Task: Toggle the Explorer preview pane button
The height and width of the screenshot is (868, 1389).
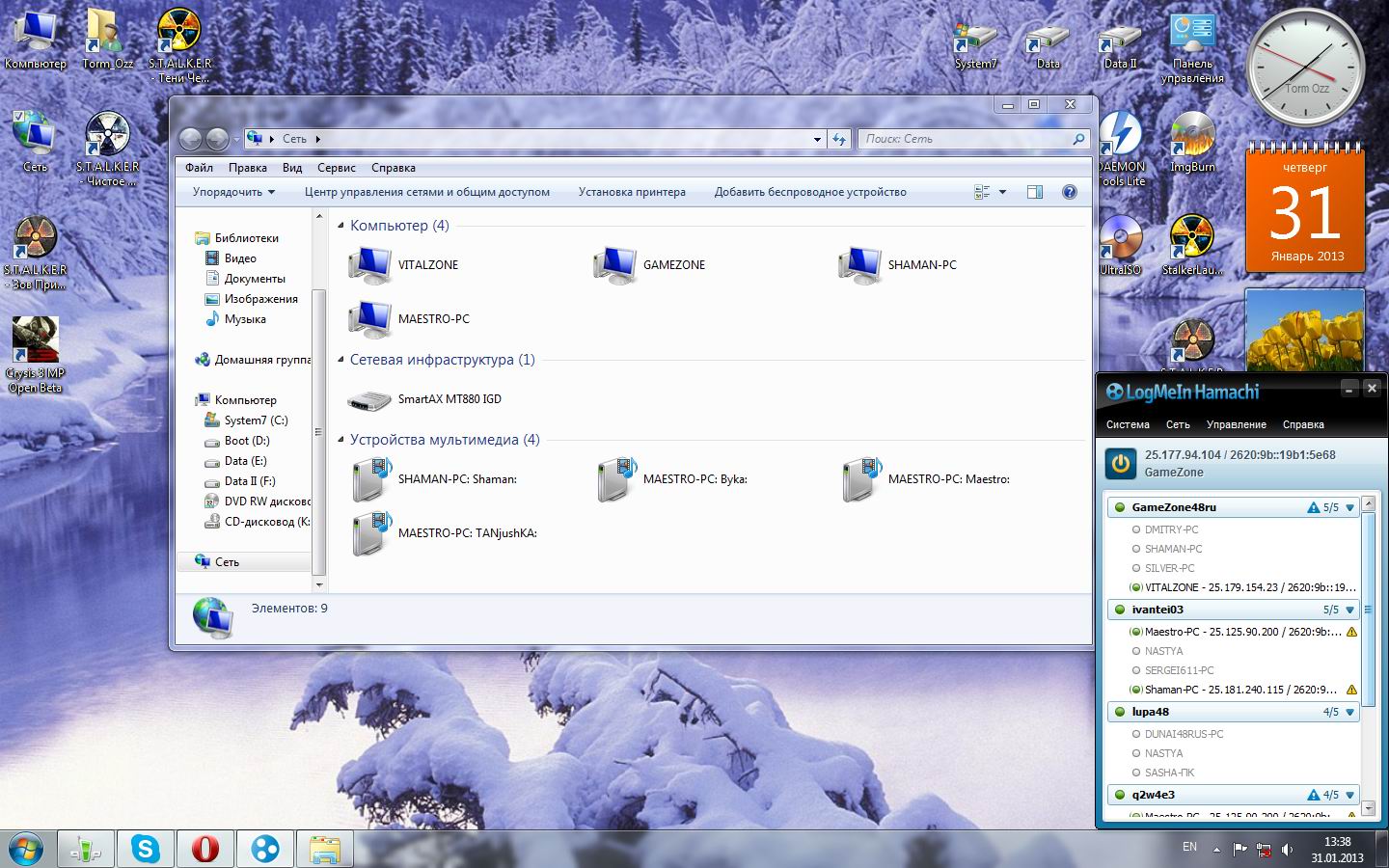Action: coord(1035,192)
